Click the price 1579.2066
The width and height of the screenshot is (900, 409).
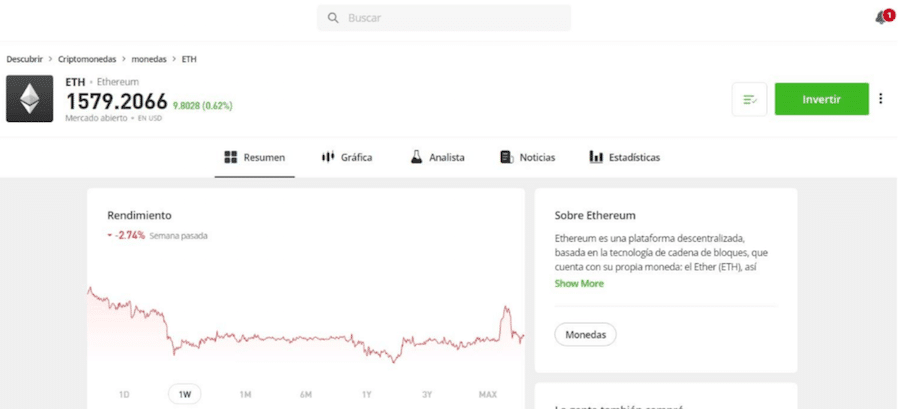pos(117,102)
